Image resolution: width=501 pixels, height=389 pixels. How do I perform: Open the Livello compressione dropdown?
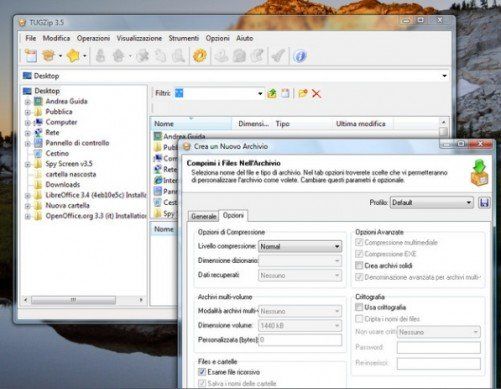pyautogui.click(x=300, y=247)
